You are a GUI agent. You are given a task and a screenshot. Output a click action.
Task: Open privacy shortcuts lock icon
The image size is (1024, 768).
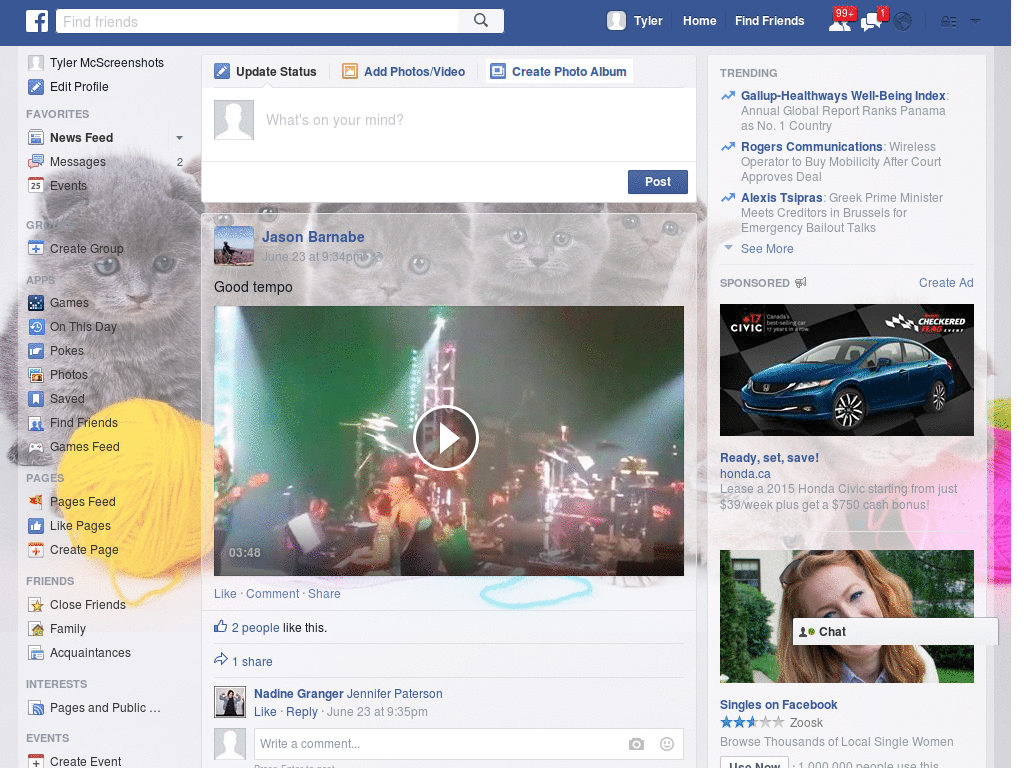point(948,22)
